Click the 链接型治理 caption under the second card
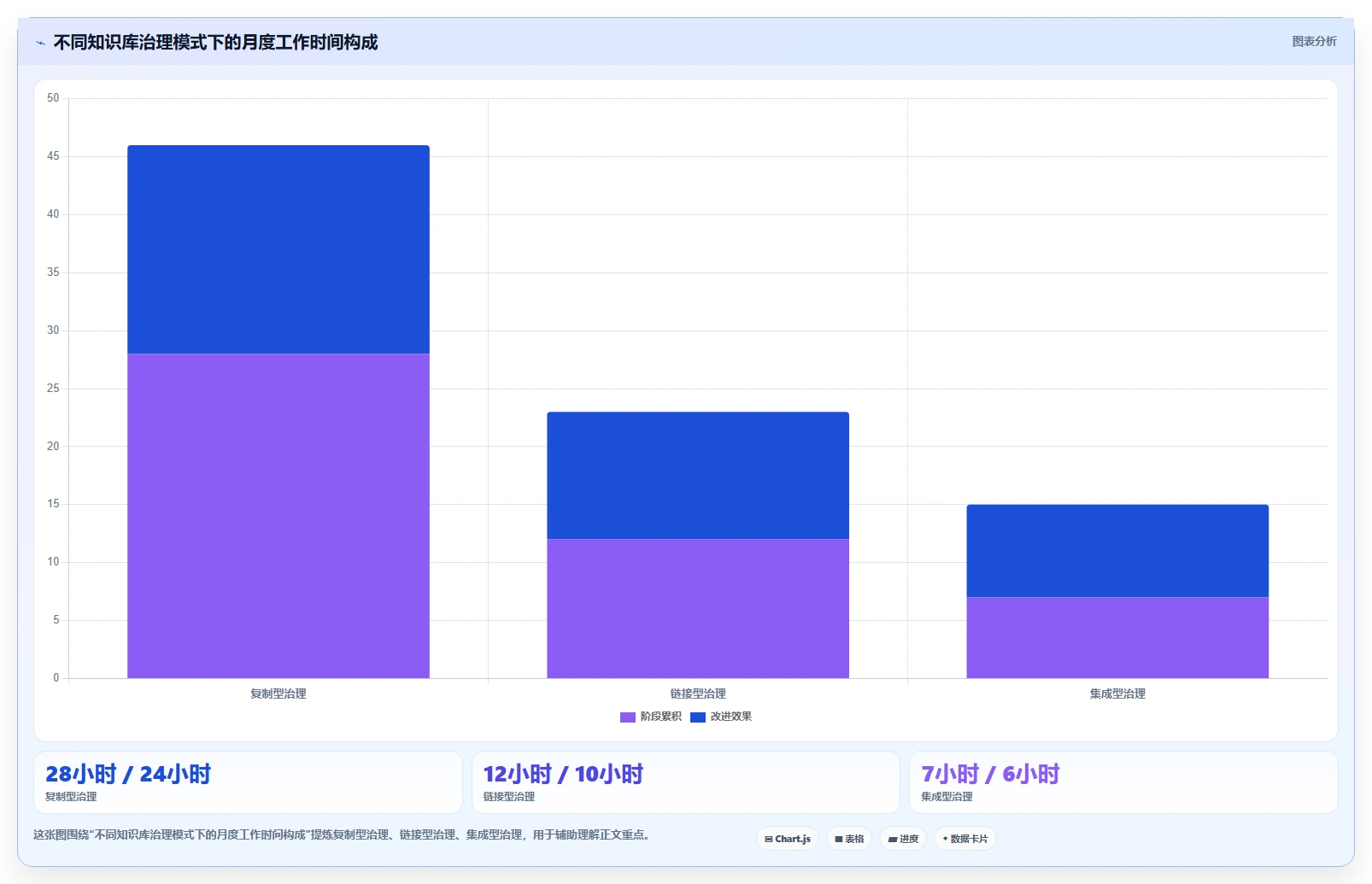The width and height of the screenshot is (1372, 884). 509,796
